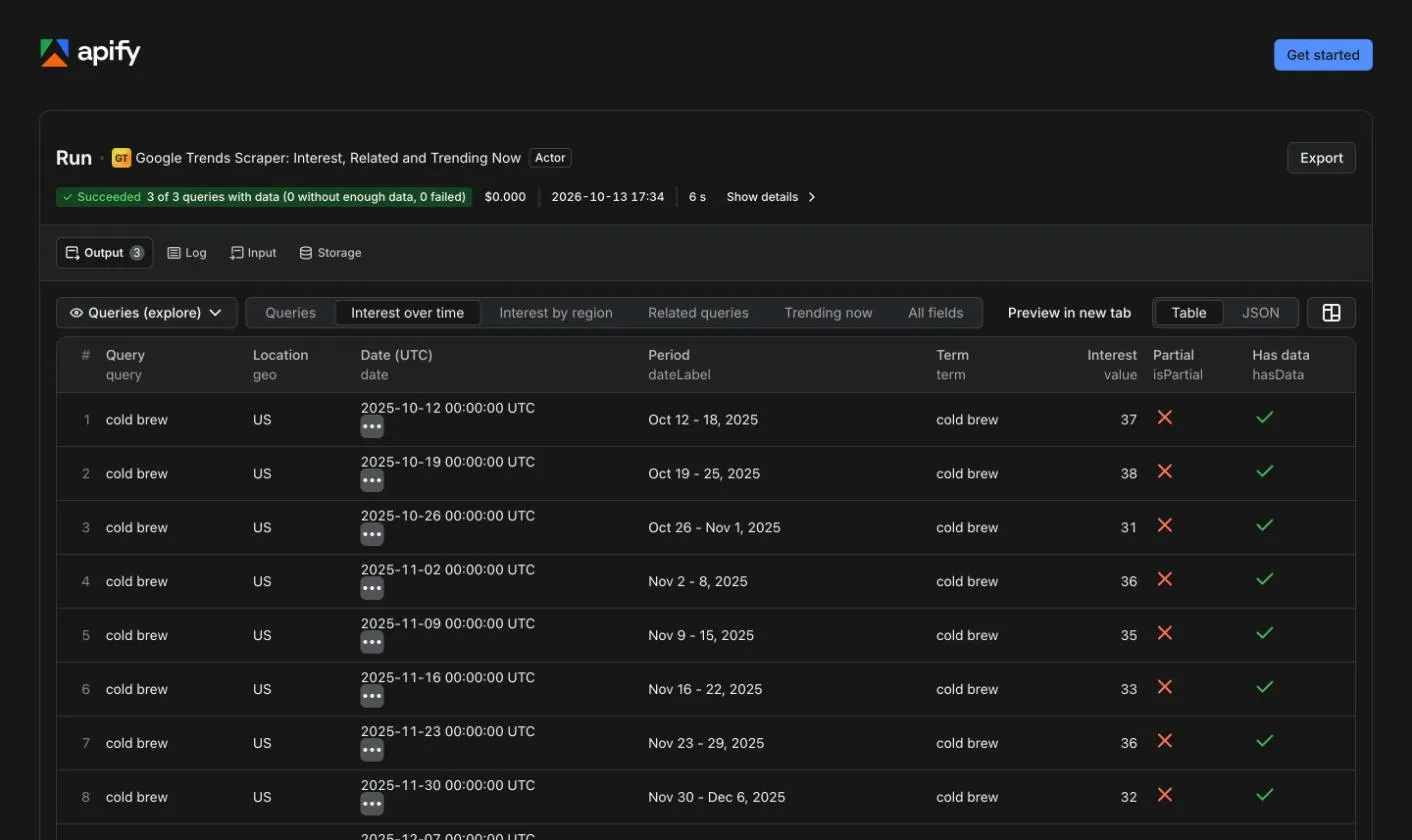Select the Queries view tab

(x=290, y=313)
